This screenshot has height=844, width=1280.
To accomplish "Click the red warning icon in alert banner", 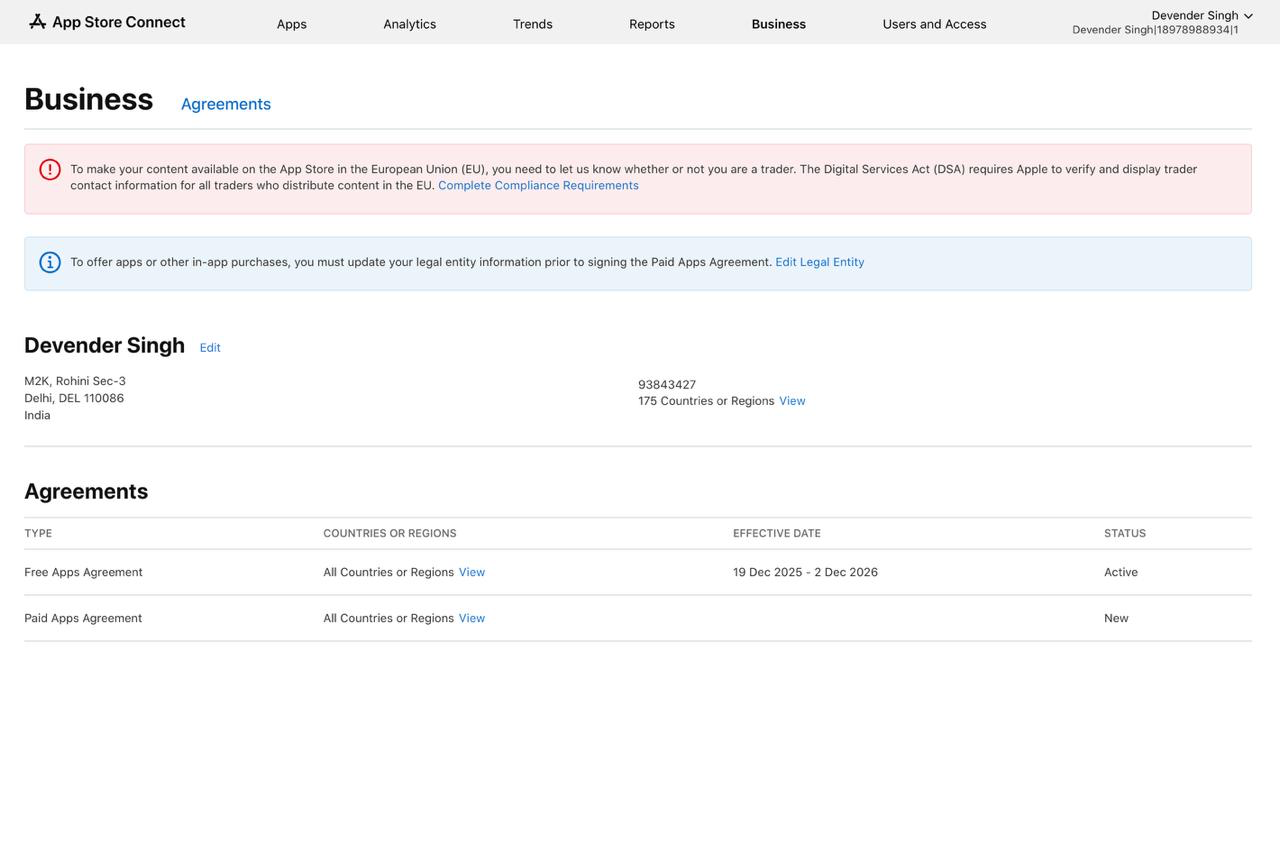I will click(x=49, y=169).
